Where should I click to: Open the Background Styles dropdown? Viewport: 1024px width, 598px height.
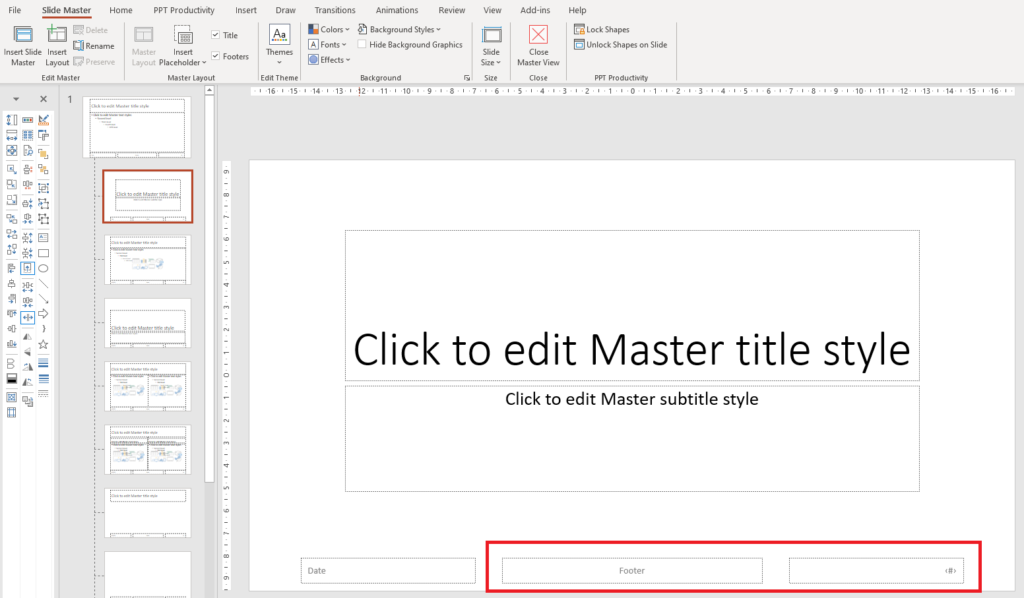pos(399,29)
